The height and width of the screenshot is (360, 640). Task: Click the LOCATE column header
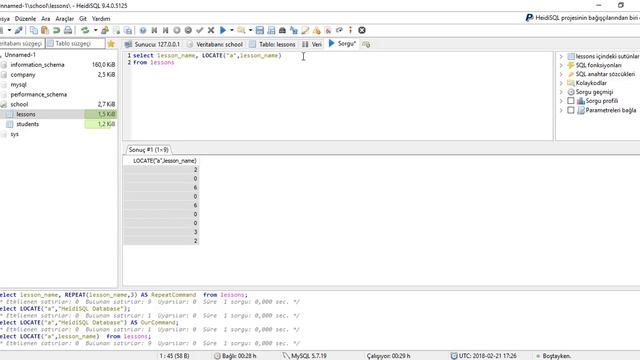(161, 161)
